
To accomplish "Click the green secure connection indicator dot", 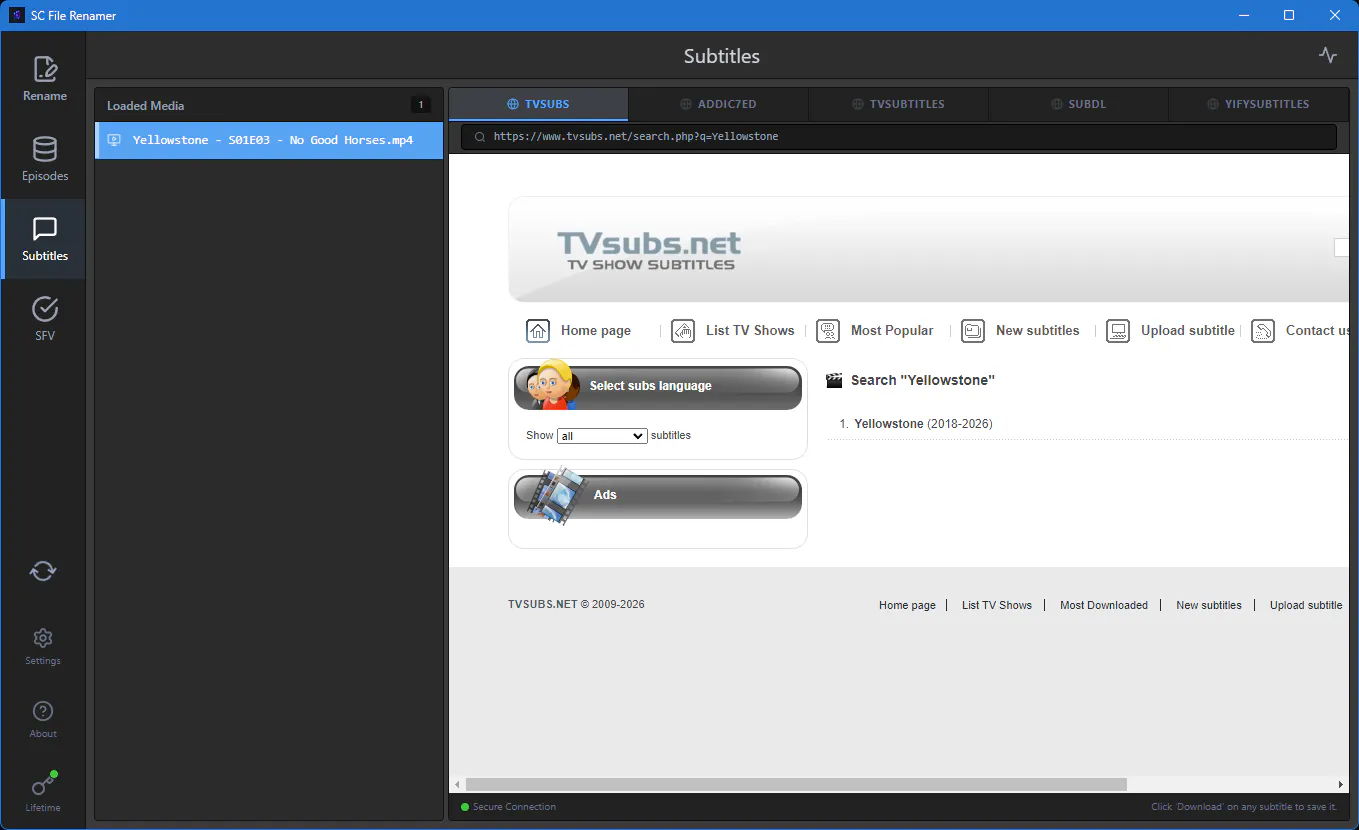I will point(465,807).
